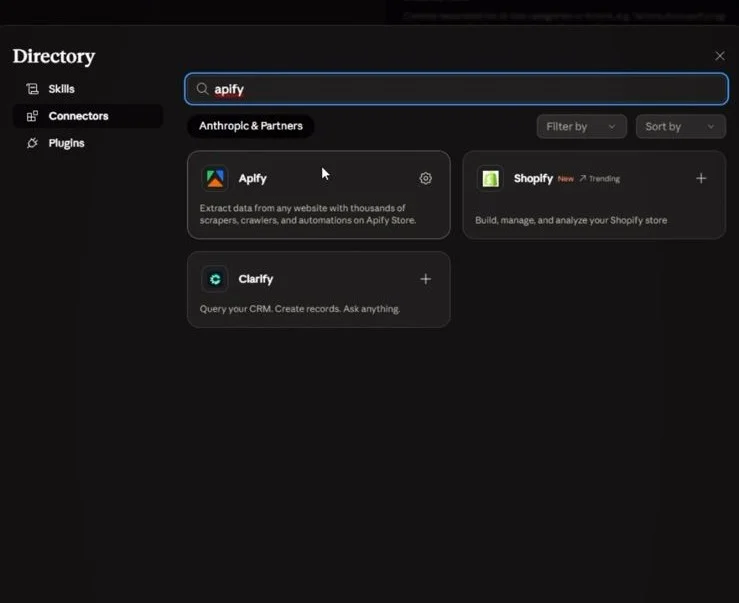Click the Plugins plug icon

32,143
